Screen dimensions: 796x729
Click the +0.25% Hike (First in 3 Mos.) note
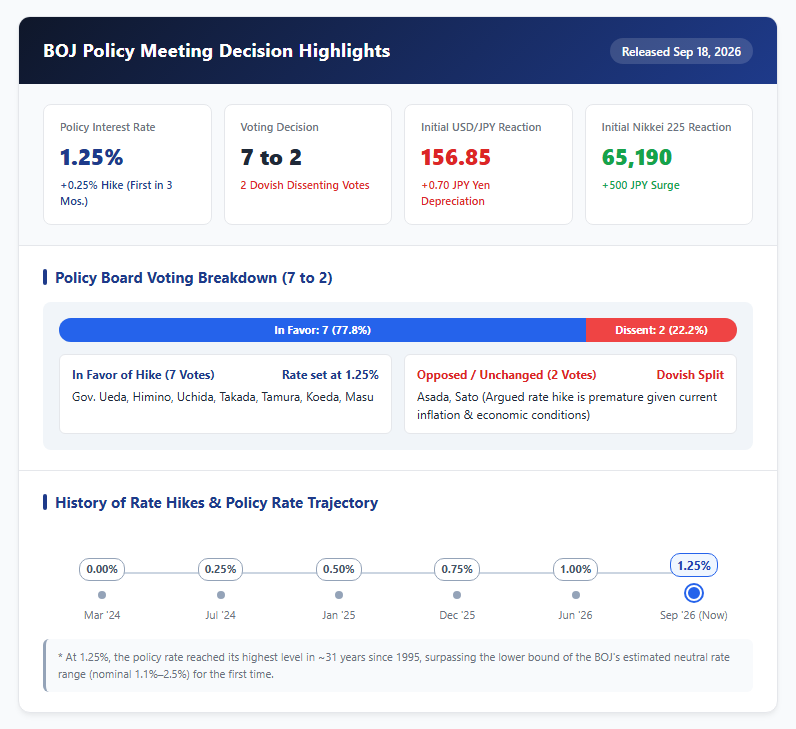click(x=116, y=193)
